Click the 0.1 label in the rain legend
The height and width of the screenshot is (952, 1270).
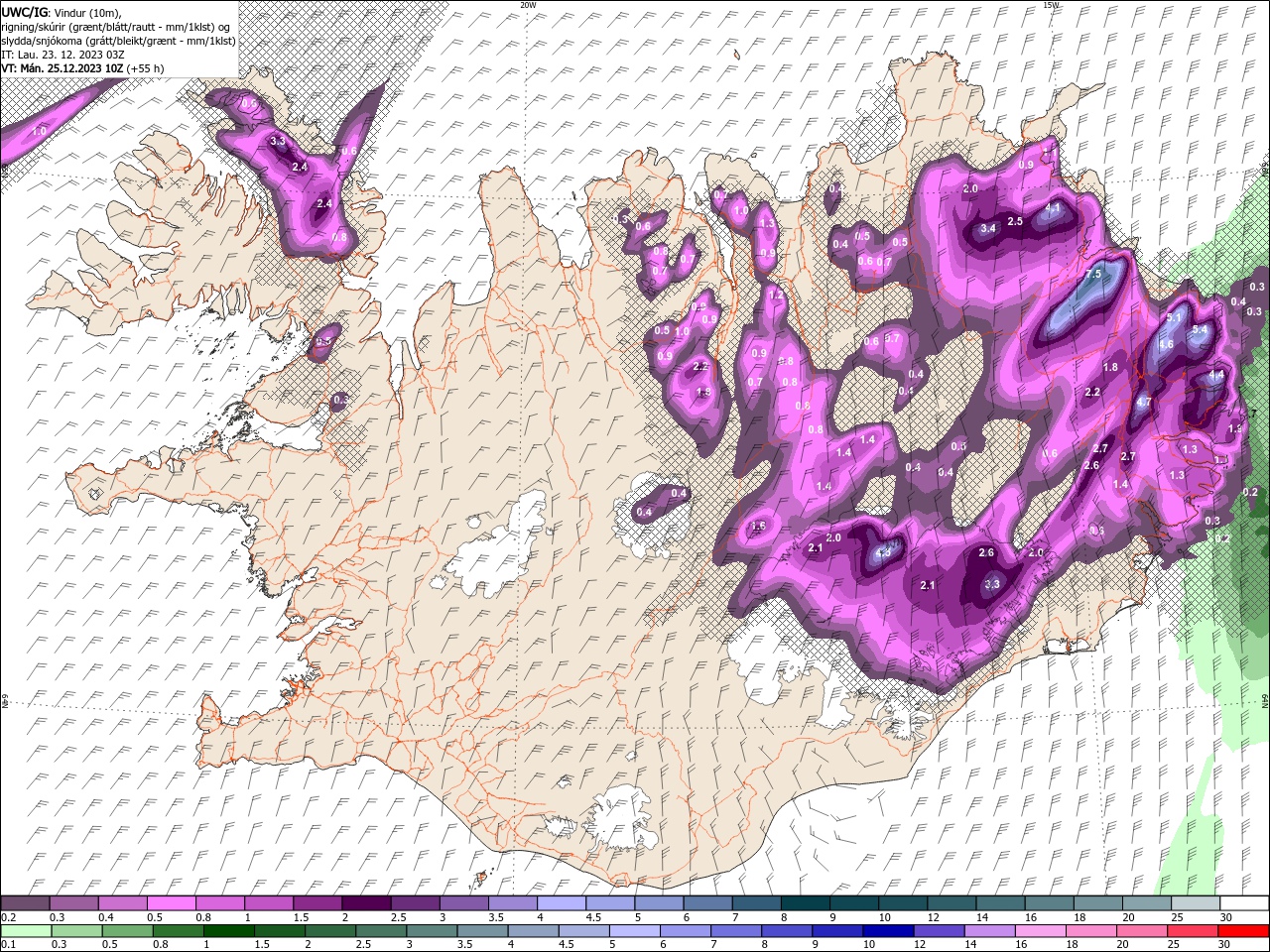click(x=8, y=944)
